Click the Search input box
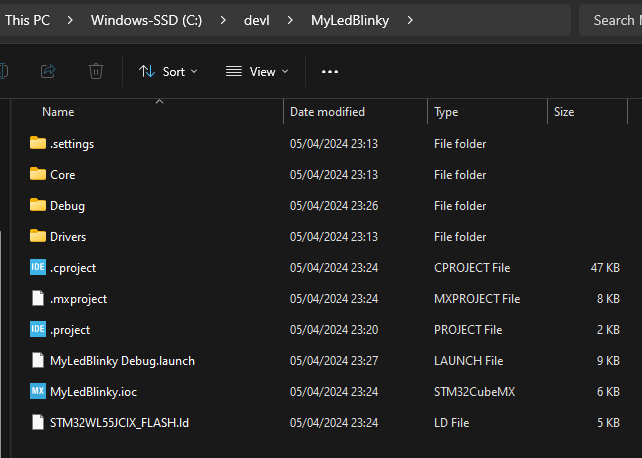 pyautogui.click(x=612, y=20)
